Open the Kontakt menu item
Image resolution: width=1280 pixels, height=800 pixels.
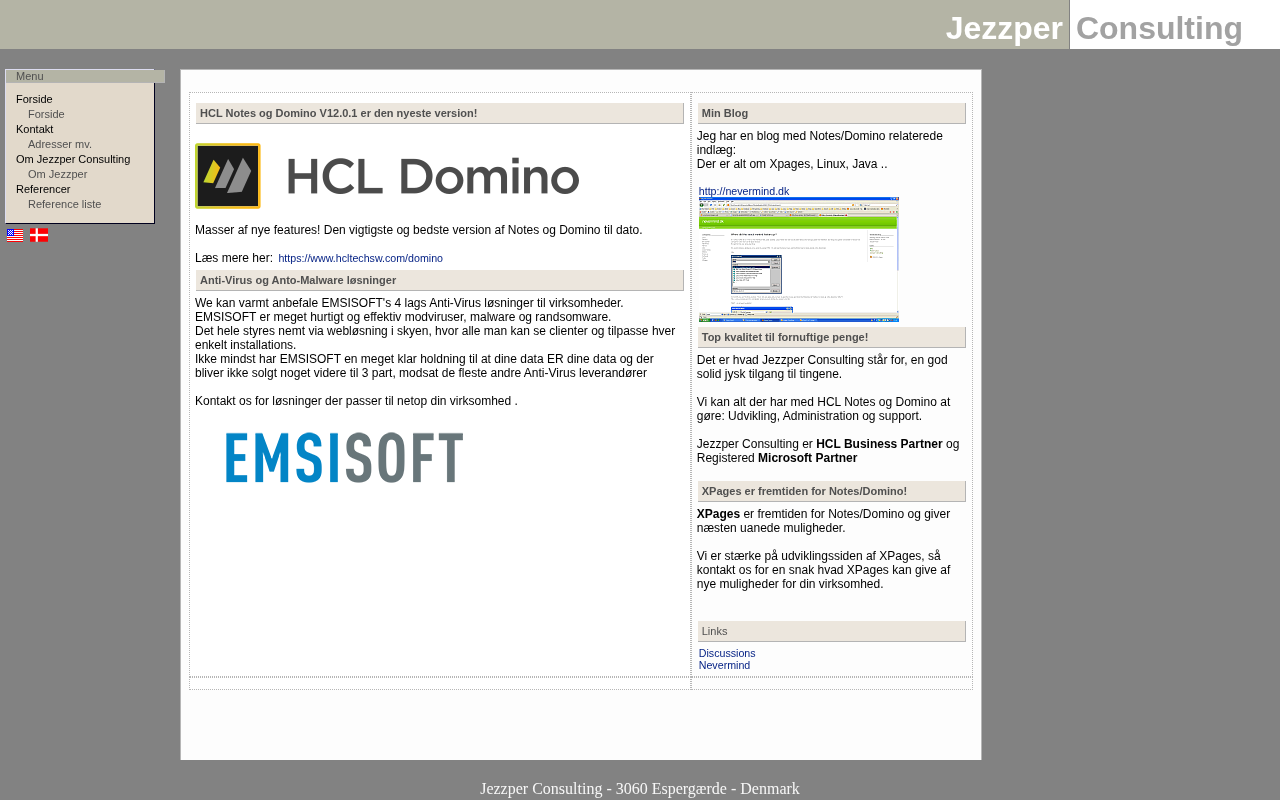35,129
